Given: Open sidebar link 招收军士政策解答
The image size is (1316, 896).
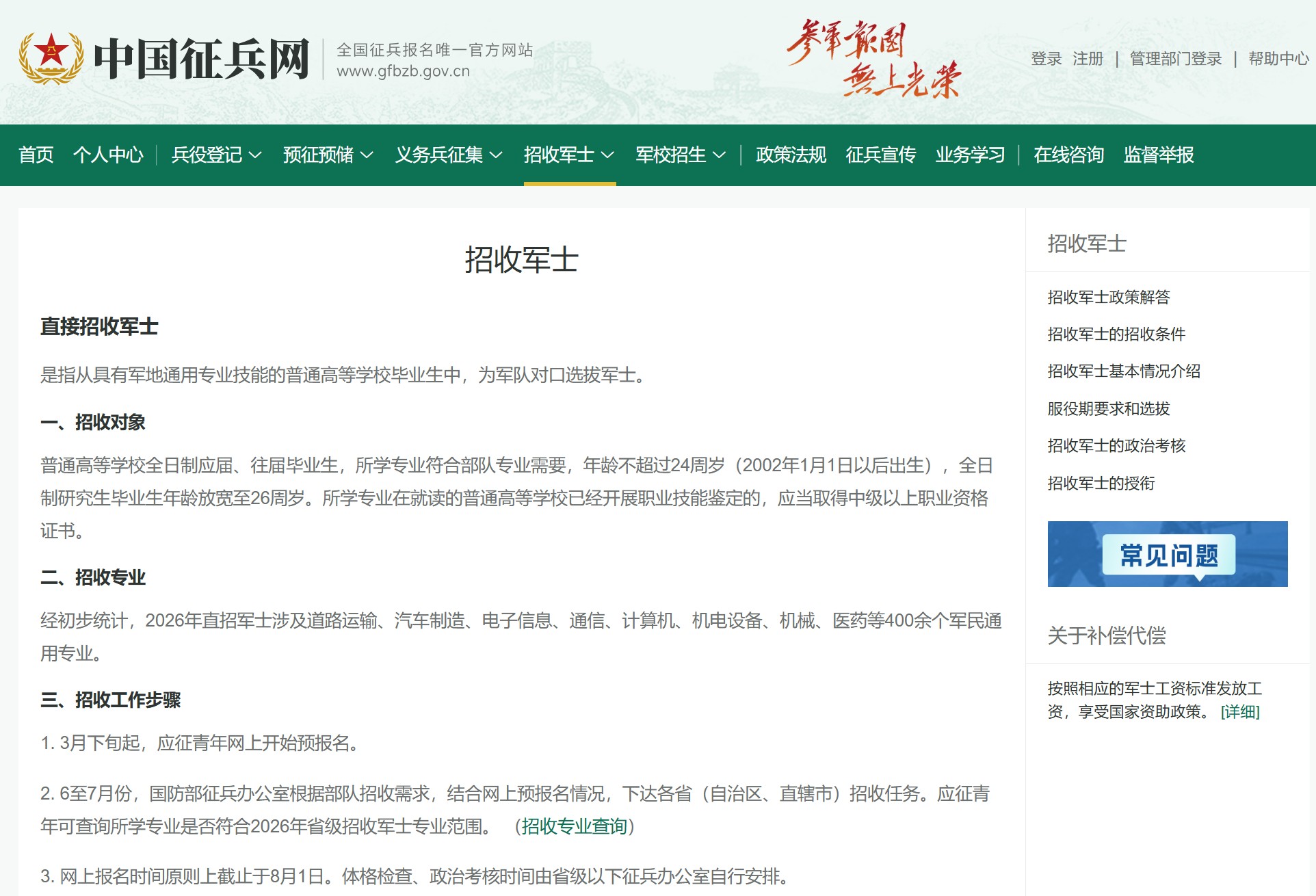Looking at the screenshot, I should click(1108, 297).
